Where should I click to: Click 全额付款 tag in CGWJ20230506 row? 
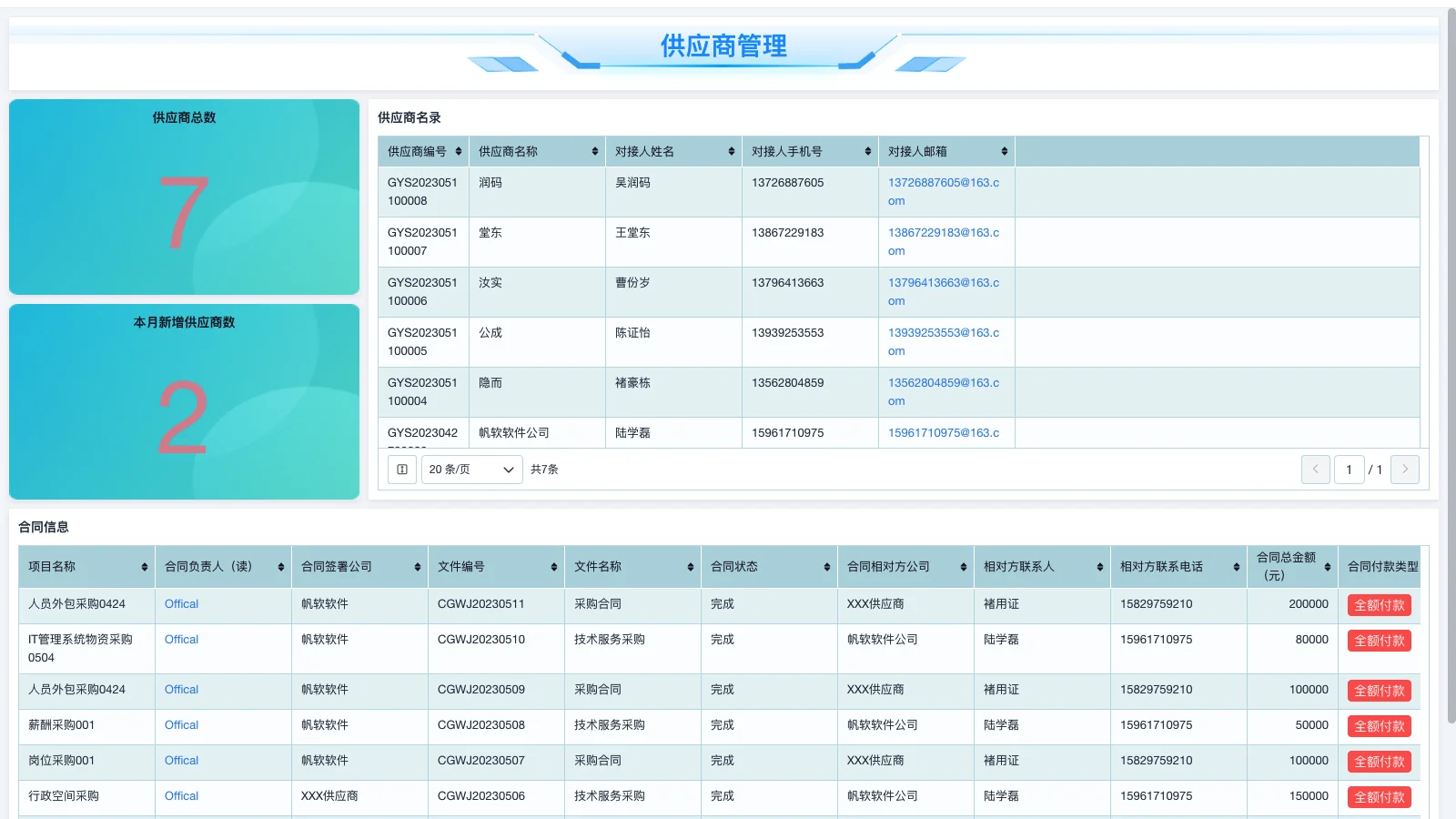click(x=1380, y=797)
